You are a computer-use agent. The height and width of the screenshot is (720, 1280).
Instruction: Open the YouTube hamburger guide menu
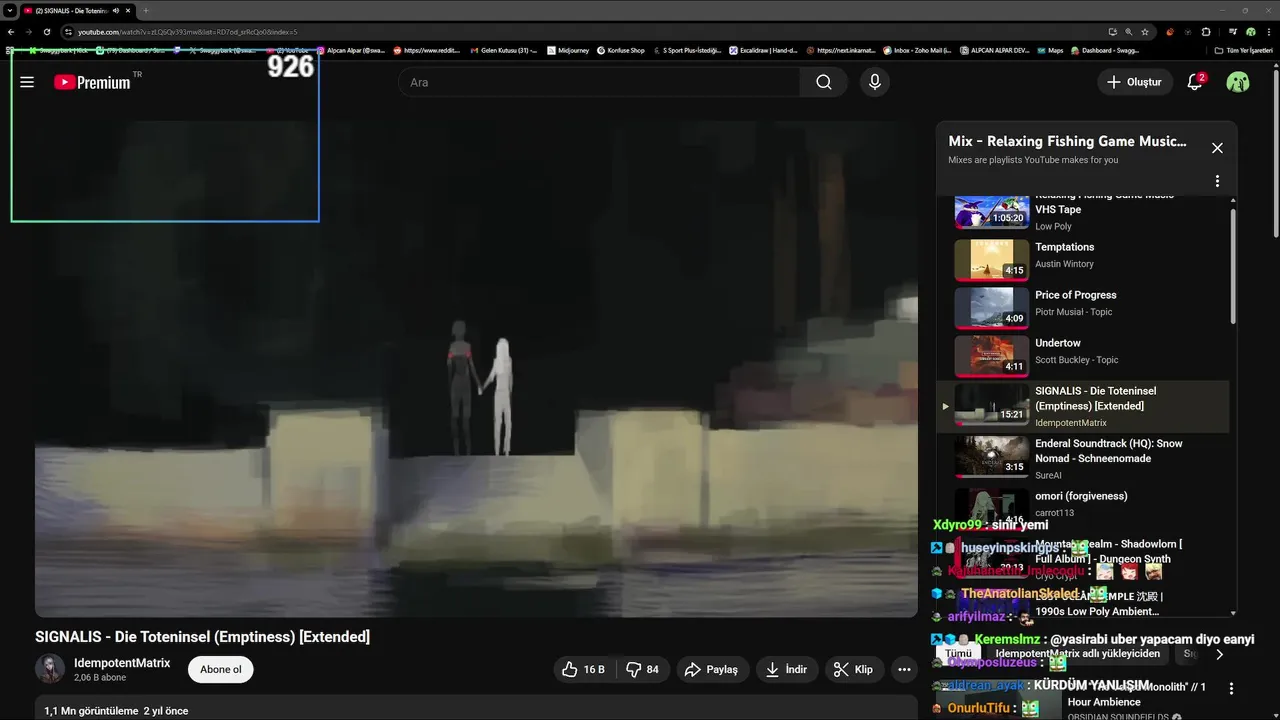(27, 82)
